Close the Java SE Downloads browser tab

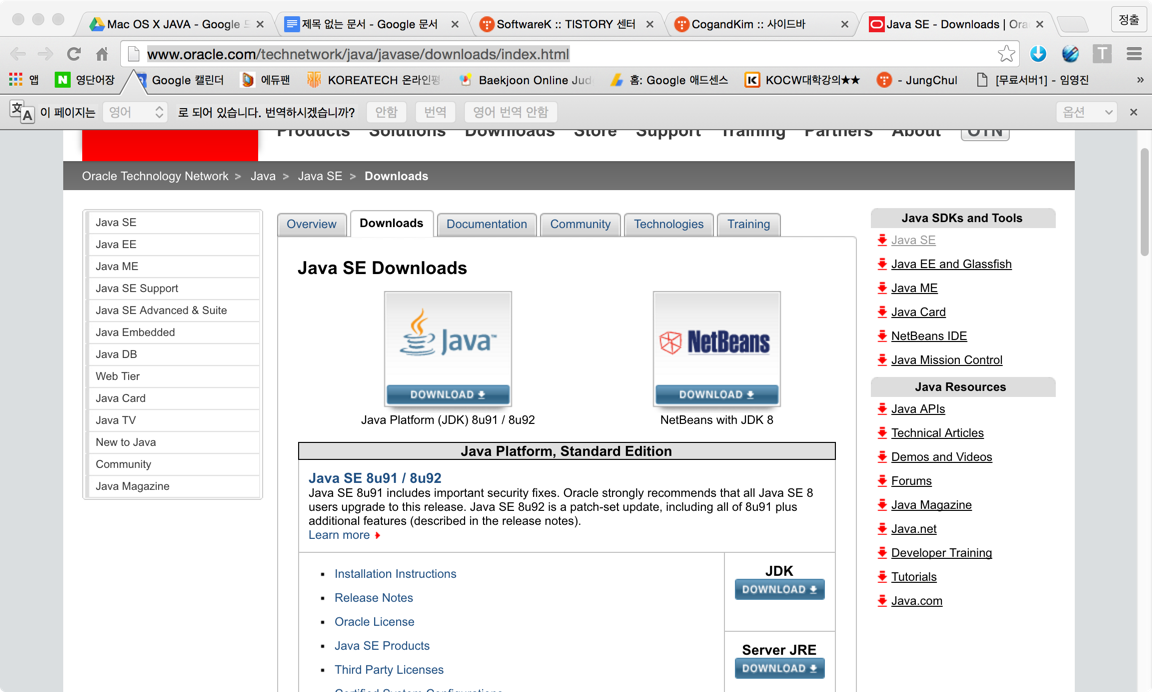1040,24
